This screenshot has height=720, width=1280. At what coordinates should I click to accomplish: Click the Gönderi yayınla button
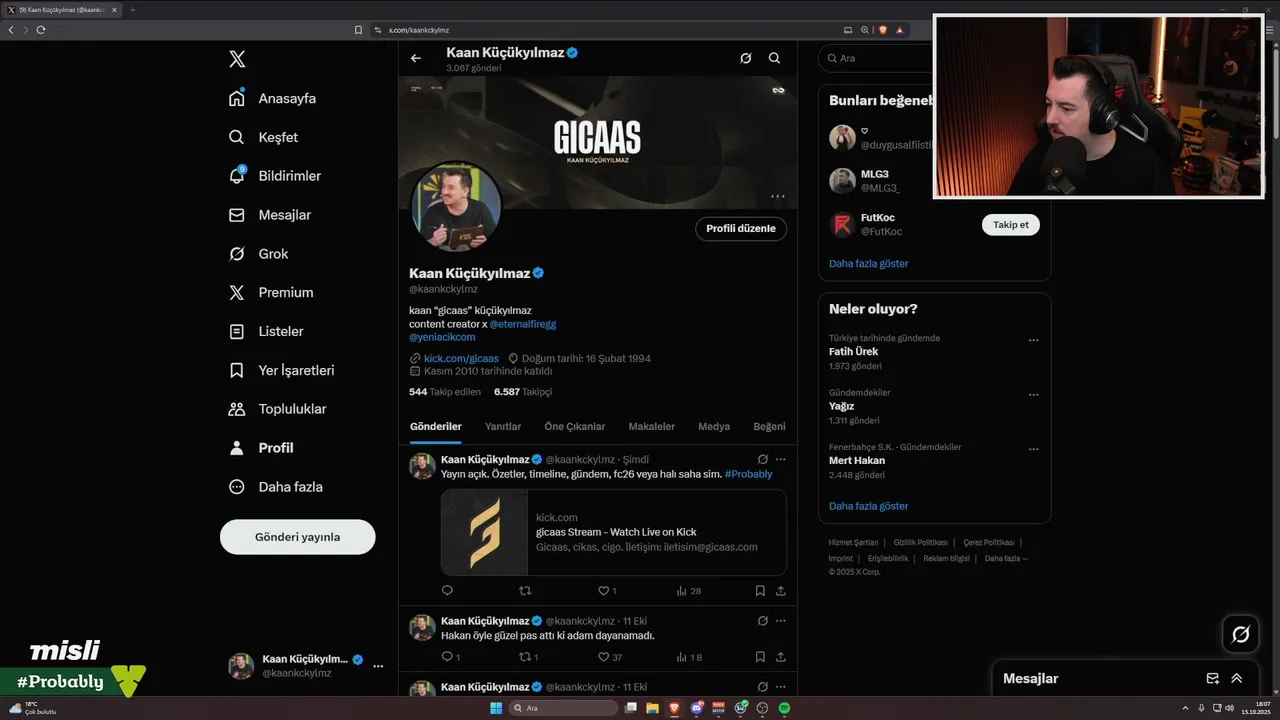click(x=298, y=537)
